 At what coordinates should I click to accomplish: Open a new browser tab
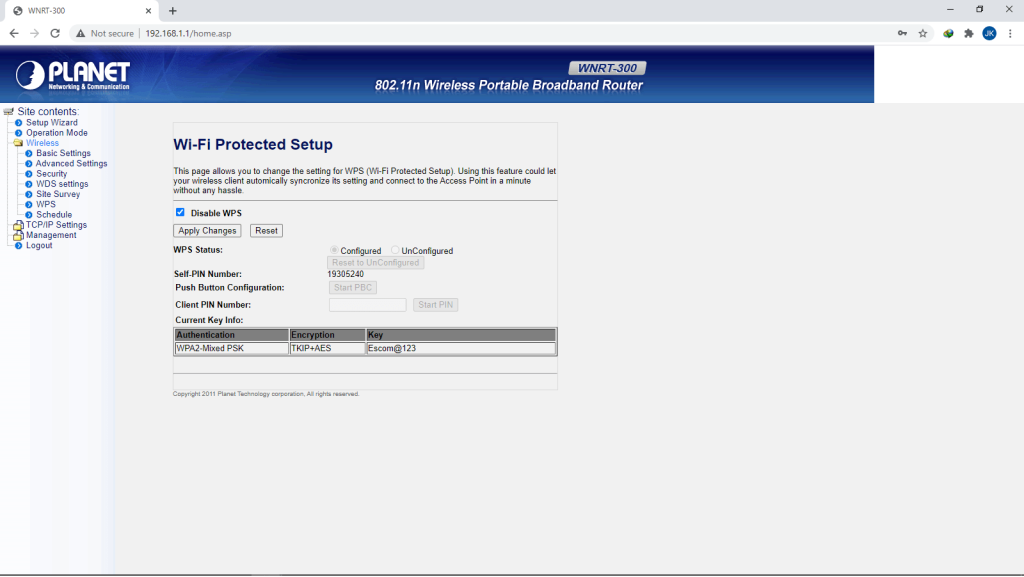point(172,10)
